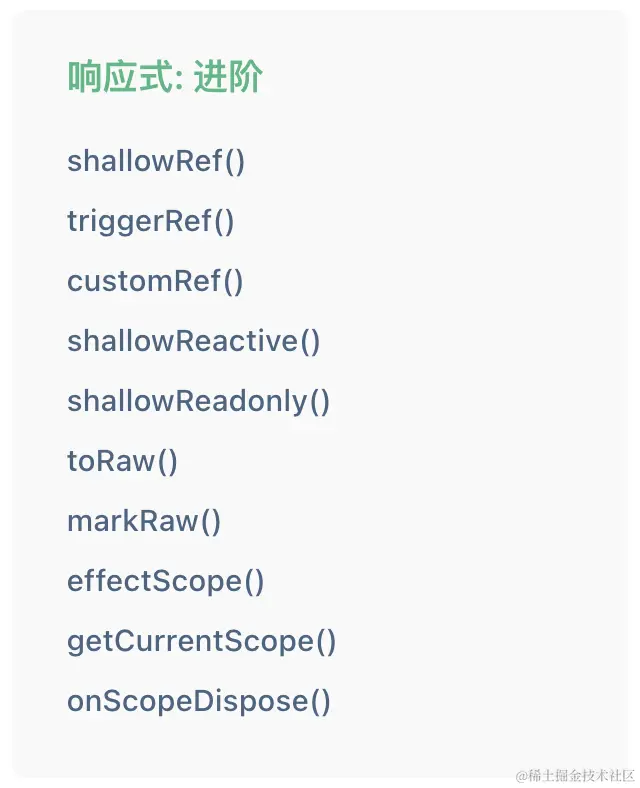
Task: Go to shallowReactive() documentation
Action: tap(194, 341)
